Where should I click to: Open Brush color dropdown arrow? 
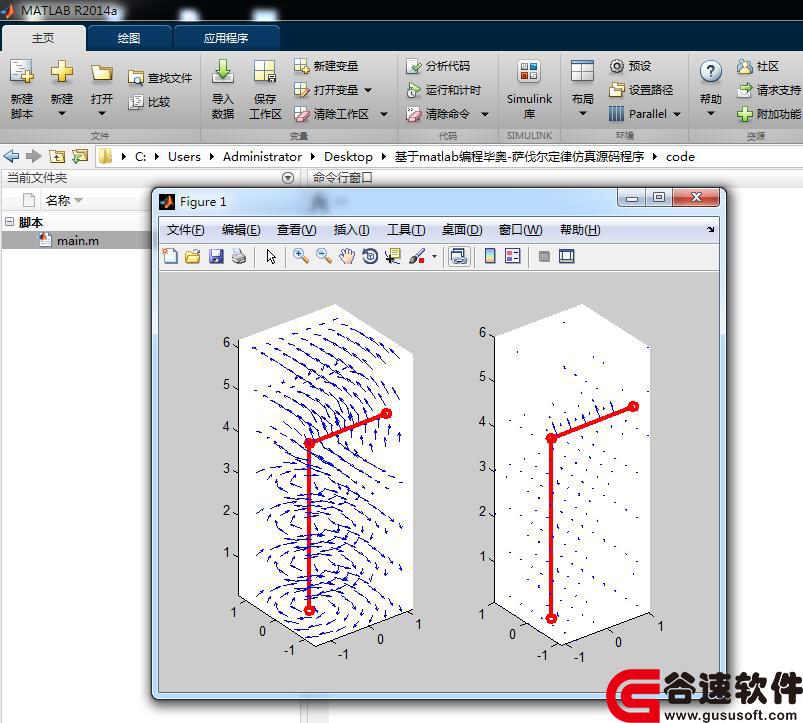pos(434,256)
